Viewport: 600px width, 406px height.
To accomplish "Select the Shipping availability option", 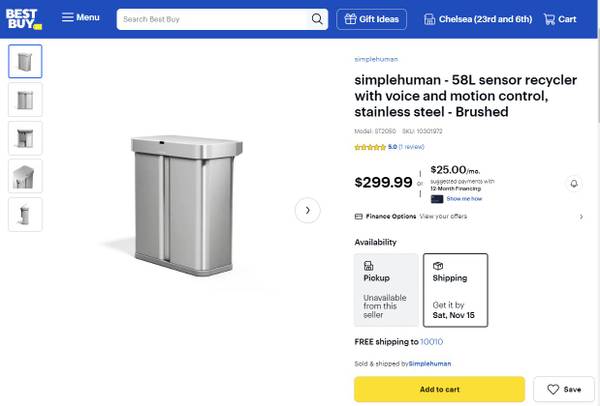I will pos(455,289).
